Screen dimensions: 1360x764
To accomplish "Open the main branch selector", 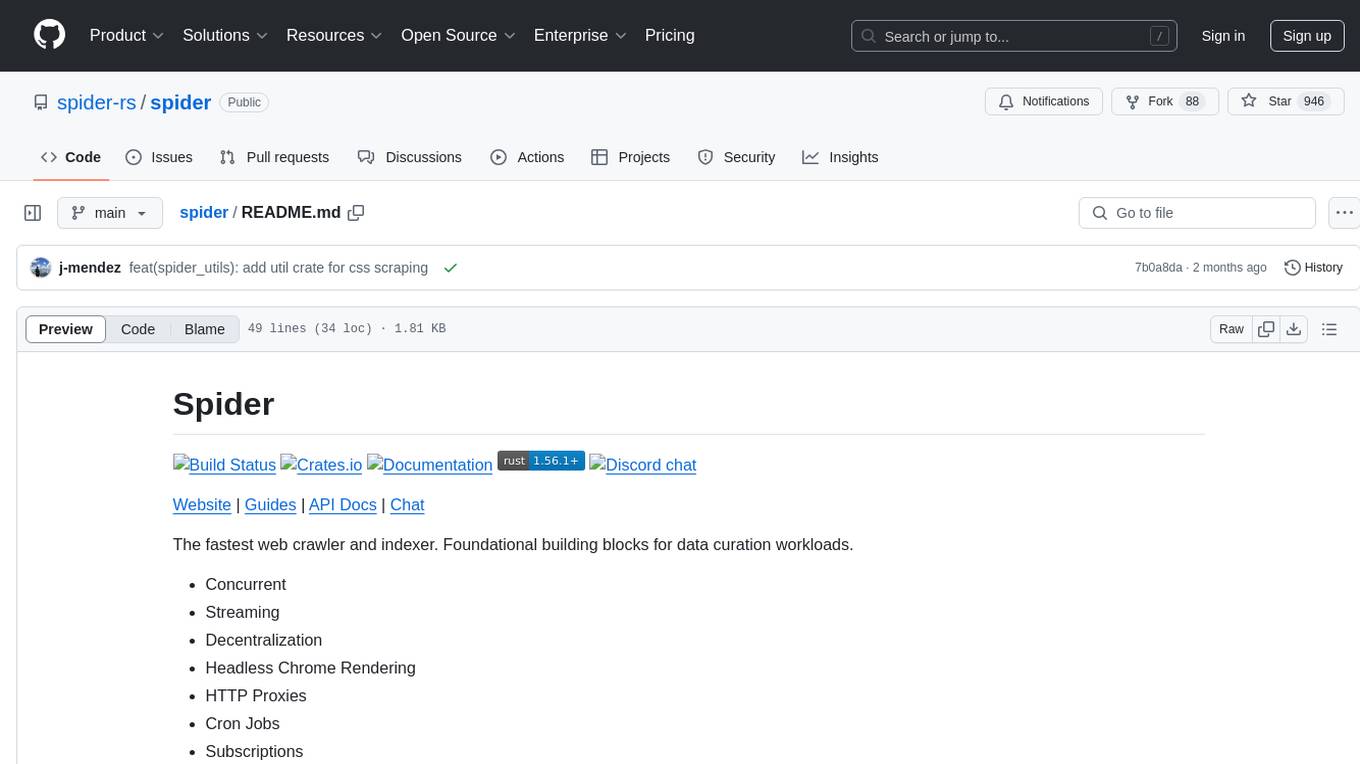I will [109, 213].
